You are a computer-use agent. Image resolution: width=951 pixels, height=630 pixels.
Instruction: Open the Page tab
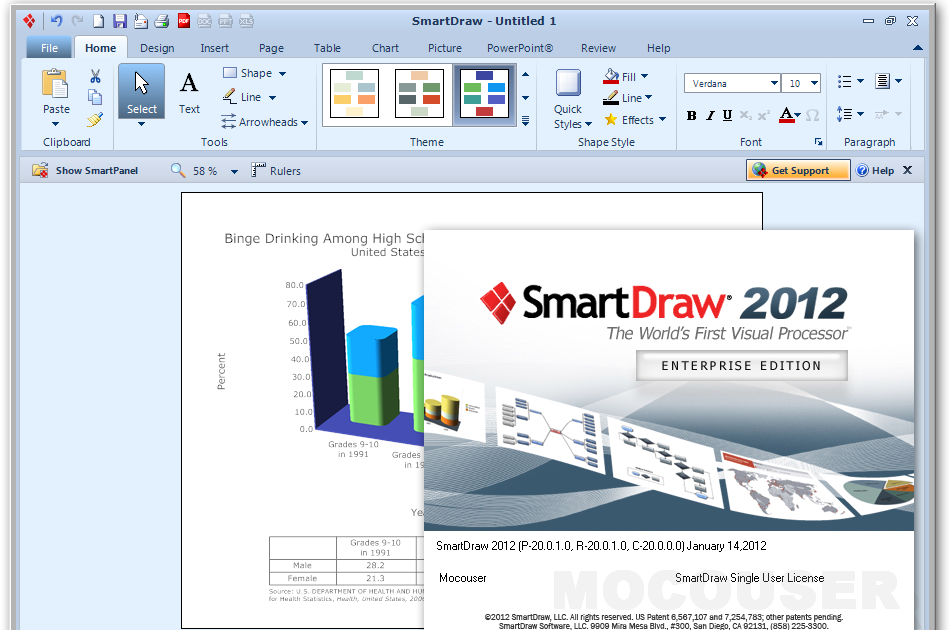click(271, 48)
